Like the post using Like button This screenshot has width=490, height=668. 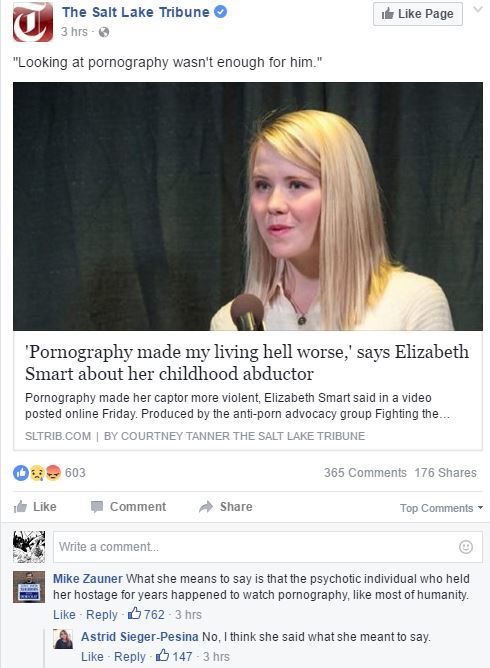point(35,507)
